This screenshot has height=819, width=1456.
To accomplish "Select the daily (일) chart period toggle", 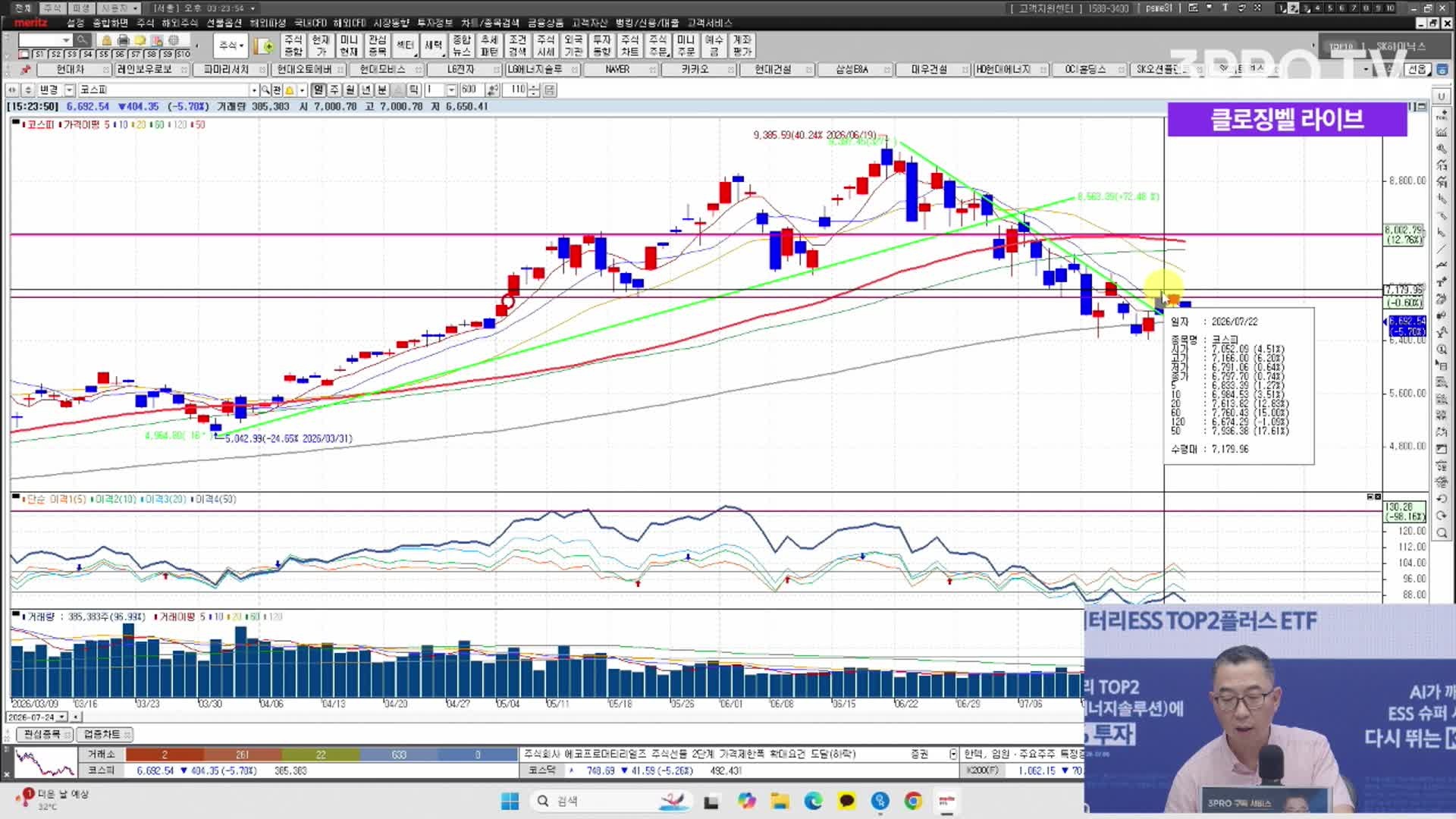I will click(x=318, y=89).
